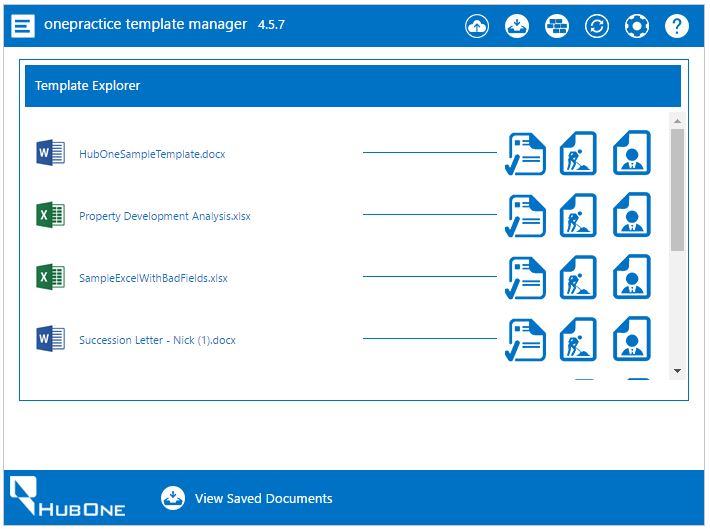Click Word icon for Succession Letter - Nick (1).docx
710x529 pixels.
point(51,339)
